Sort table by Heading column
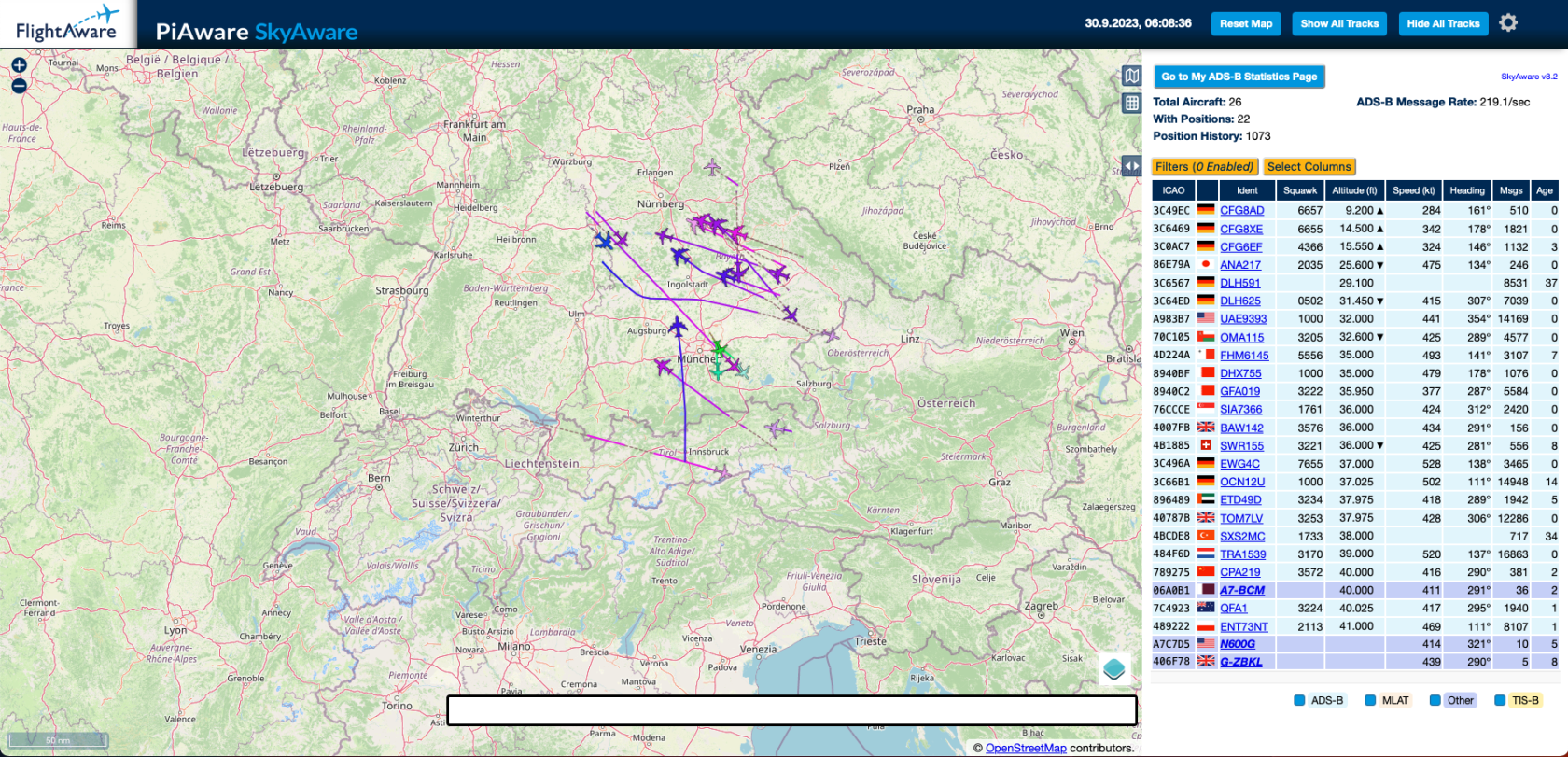 pyautogui.click(x=1467, y=190)
